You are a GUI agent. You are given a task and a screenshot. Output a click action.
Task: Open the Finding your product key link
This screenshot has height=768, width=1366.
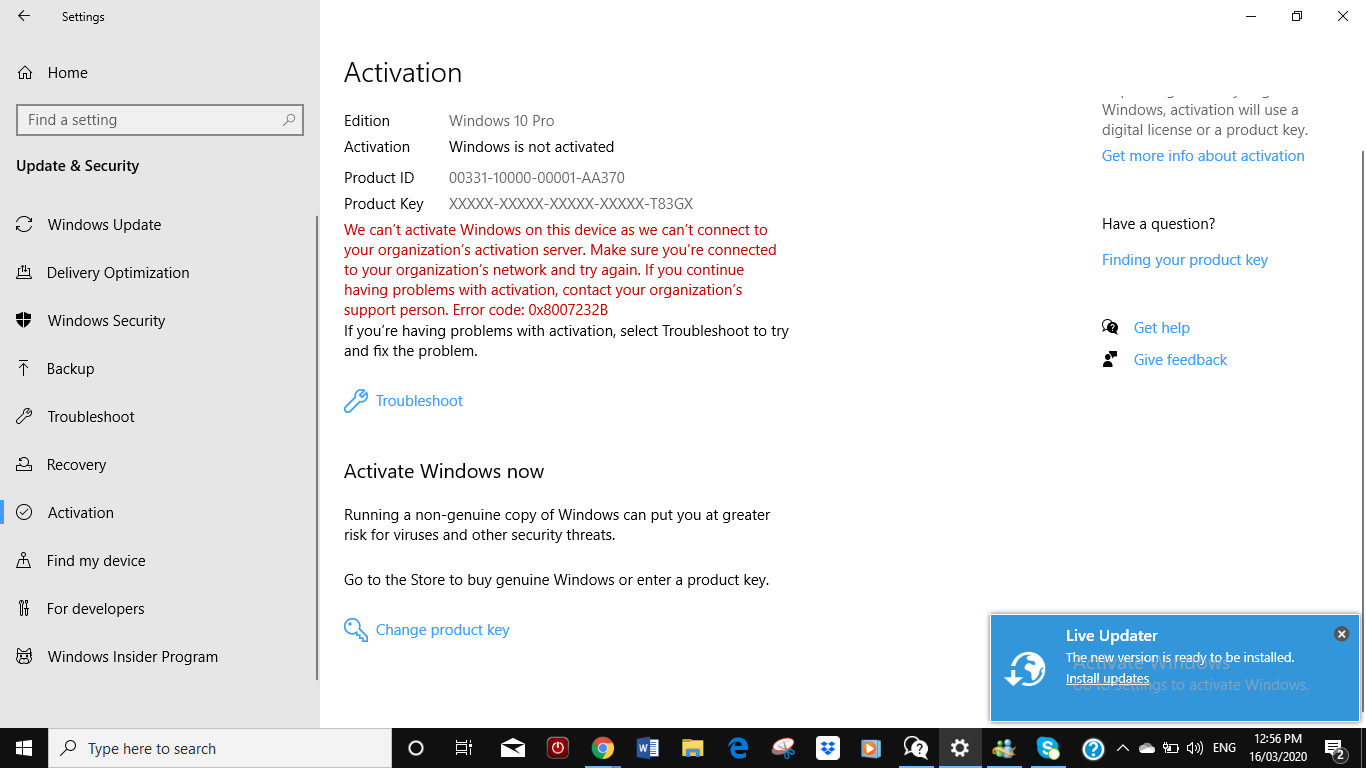(1185, 260)
